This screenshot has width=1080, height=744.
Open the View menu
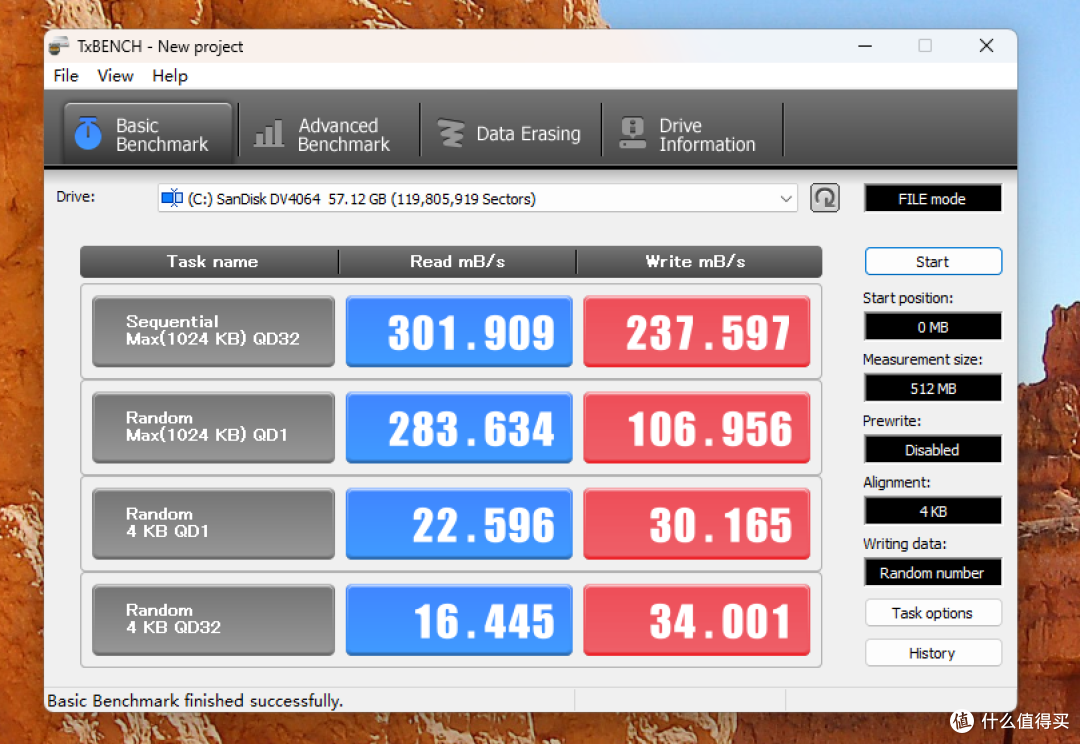(115, 76)
